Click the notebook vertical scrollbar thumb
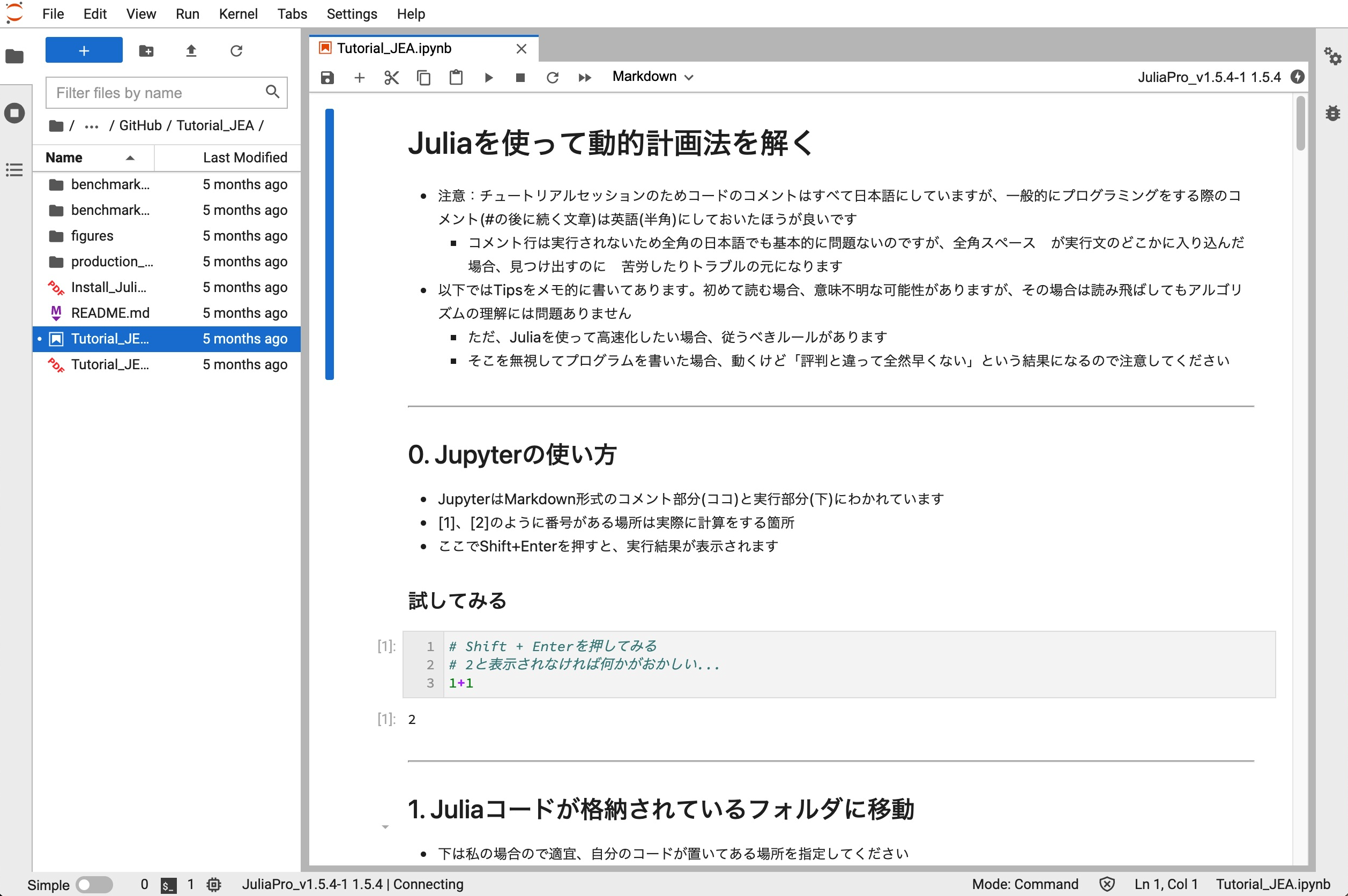The width and height of the screenshot is (1348, 896). pyautogui.click(x=1301, y=123)
